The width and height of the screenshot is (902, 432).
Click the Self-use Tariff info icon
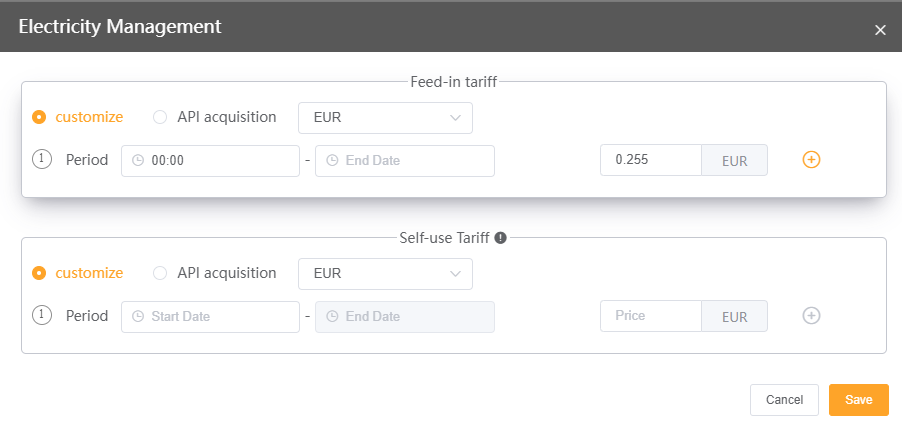point(501,238)
